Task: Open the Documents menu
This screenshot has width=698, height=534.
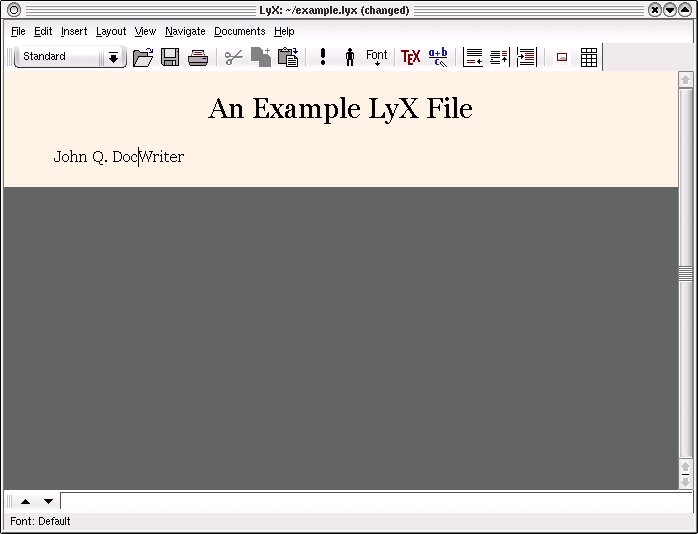Action: (240, 31)
